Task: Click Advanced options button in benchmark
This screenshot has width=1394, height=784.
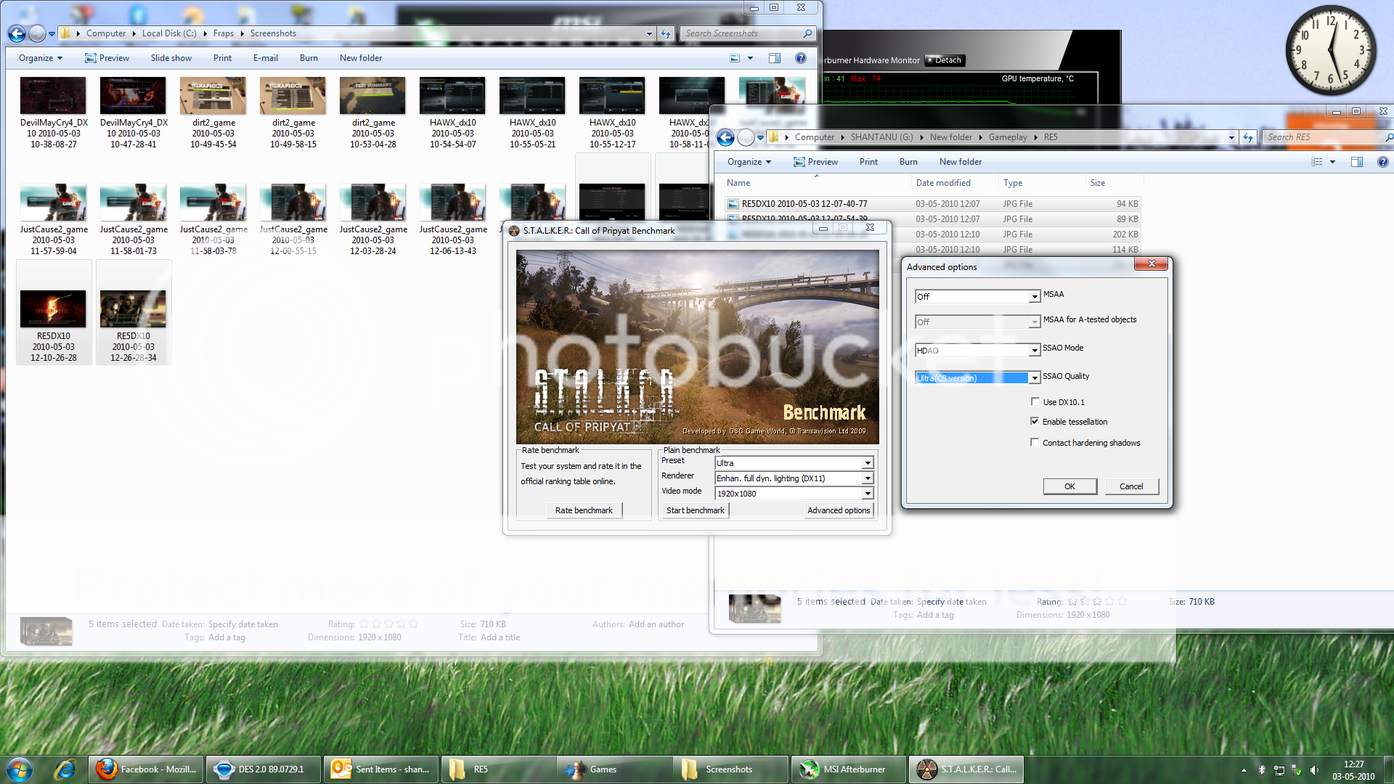Action: 839,510
